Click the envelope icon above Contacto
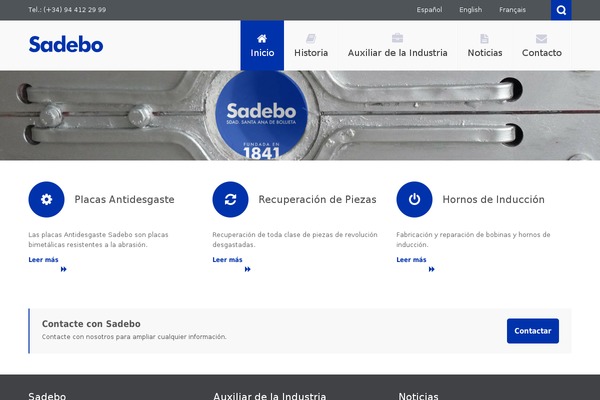This screenshot has width=600, height=400. click(x=541, y=39)
